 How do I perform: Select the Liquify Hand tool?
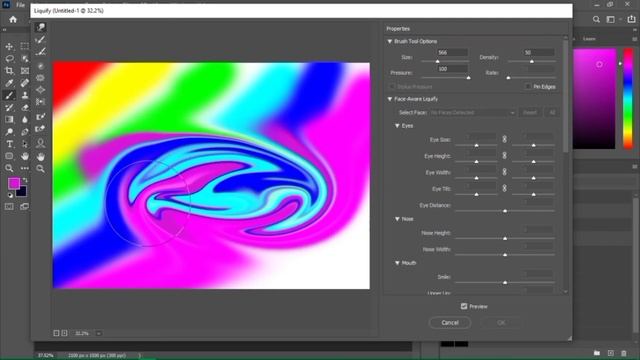point(40,157)
